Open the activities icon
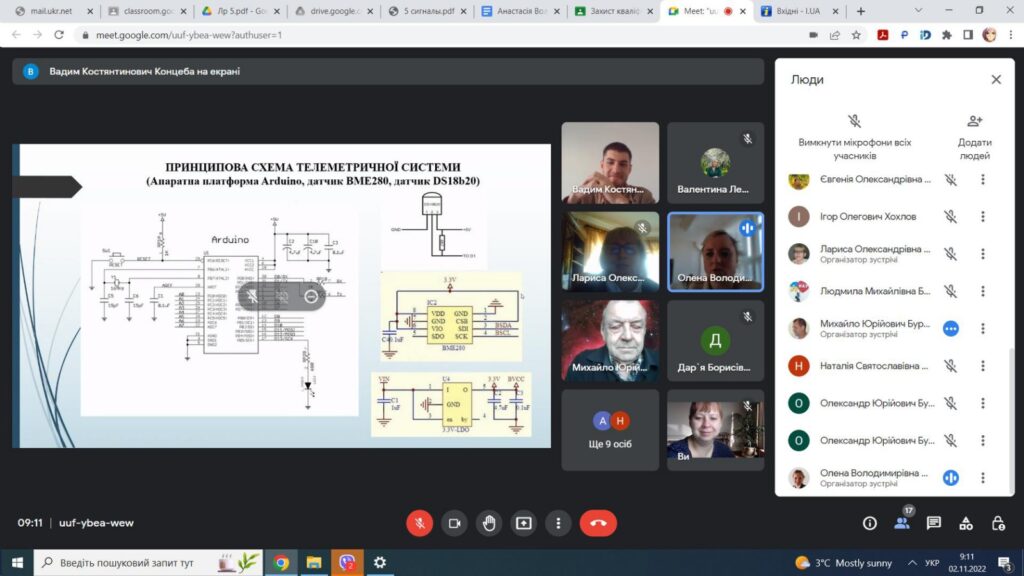The width and height of the screenshot is (1024, 576). [965, 523]
